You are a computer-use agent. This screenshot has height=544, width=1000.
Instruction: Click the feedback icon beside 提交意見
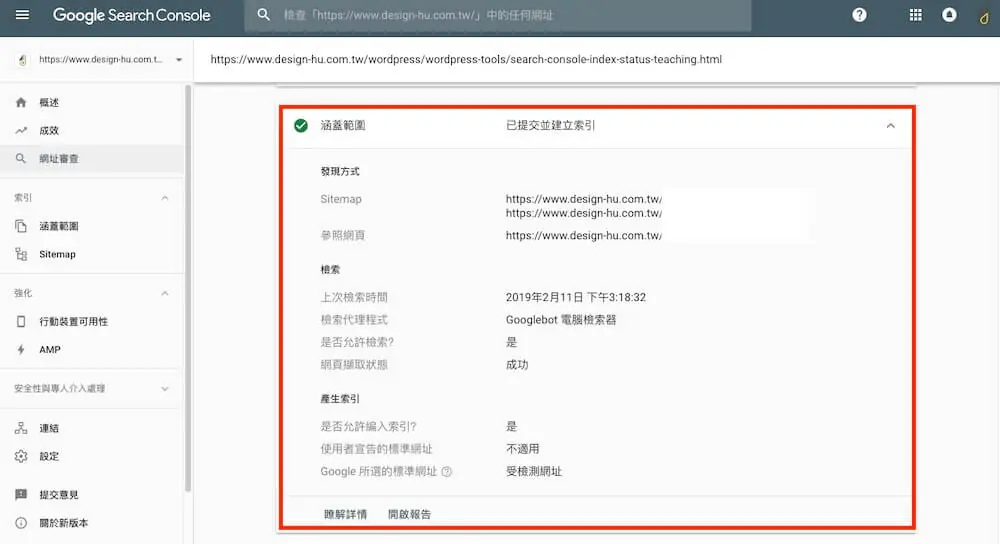click(x=21, y=494)
